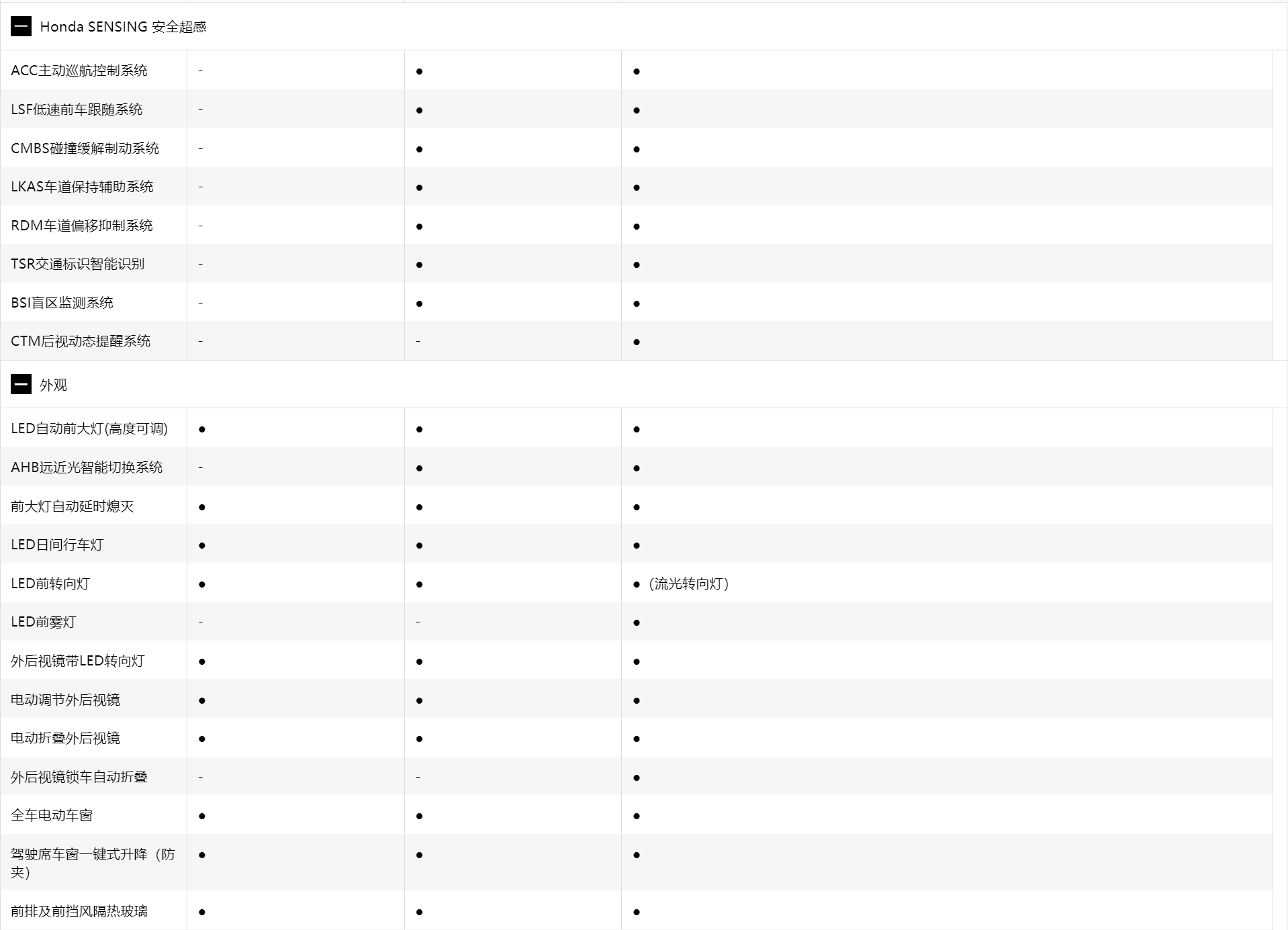
Task: Select the AHB远近光智能切换系统 row label
Action: 87,467
